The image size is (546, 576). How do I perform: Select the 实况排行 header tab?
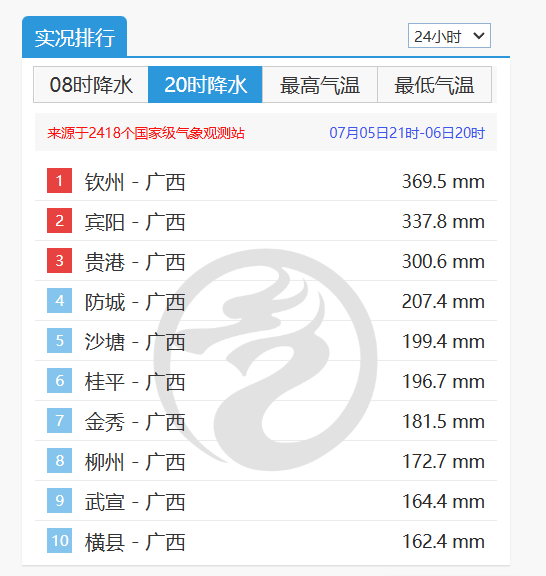pyautogui.click(x=75, y=37)
